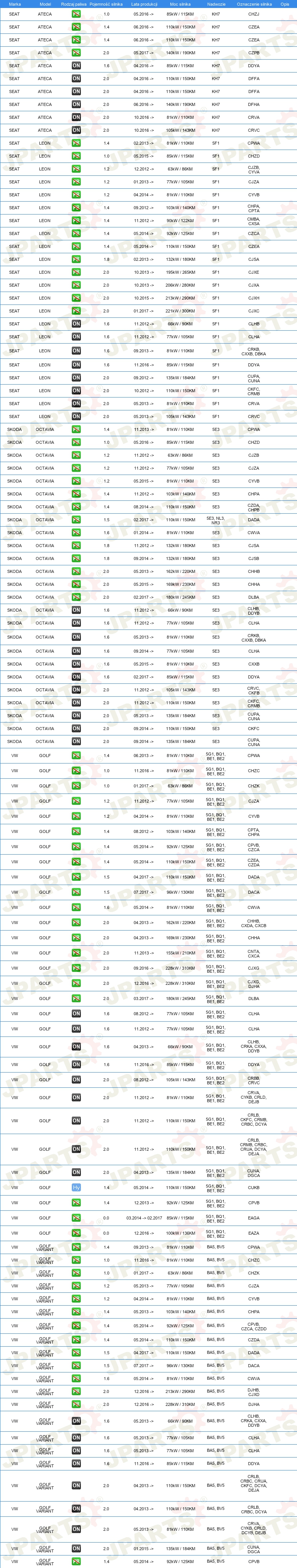Click diesel ON icon in DFHA row
The image size is (297, 1568).
76,105
